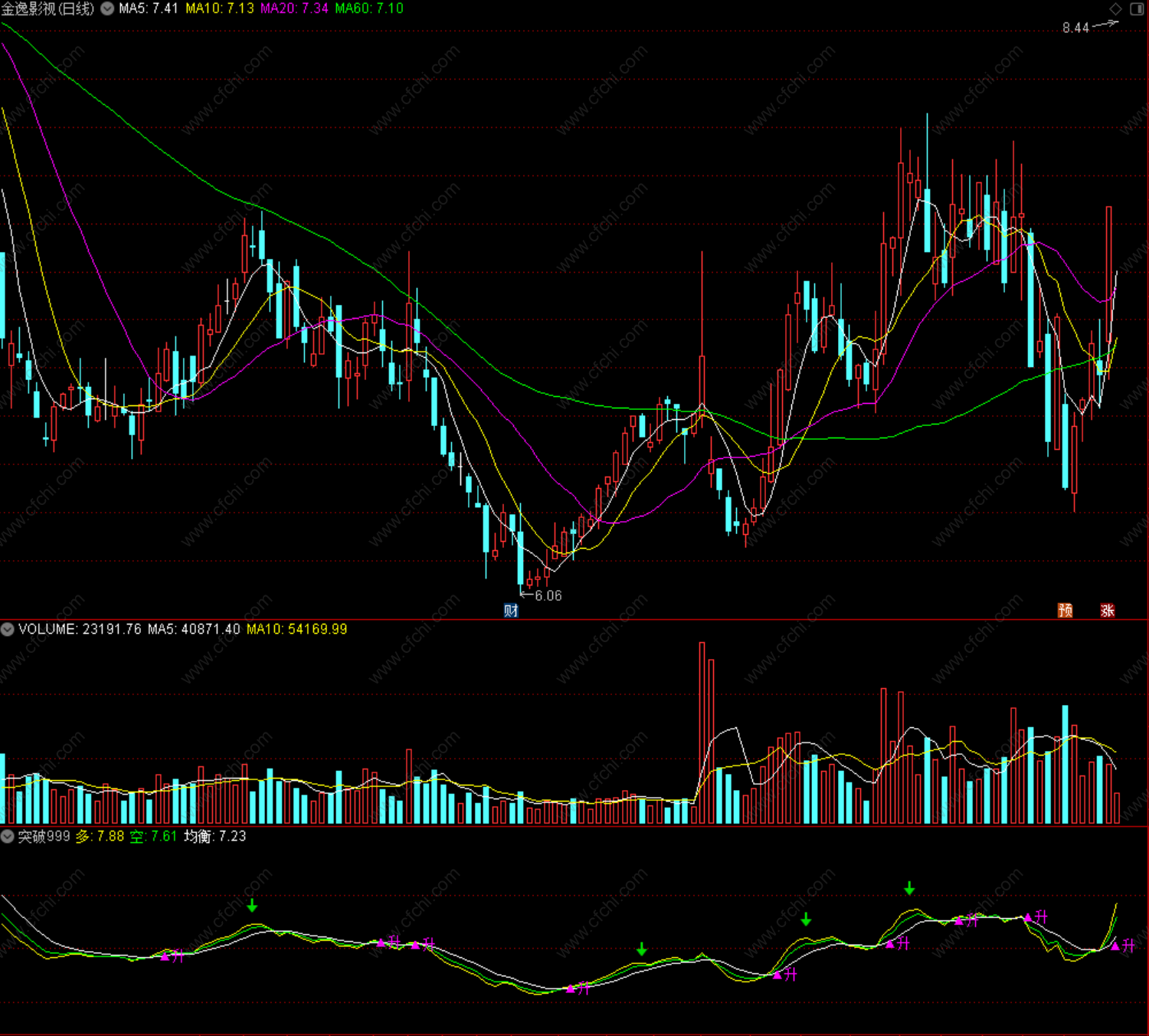Screen dimensions: 1149x1036
Task: Click the tallest red volume bar
Action: 702,733
